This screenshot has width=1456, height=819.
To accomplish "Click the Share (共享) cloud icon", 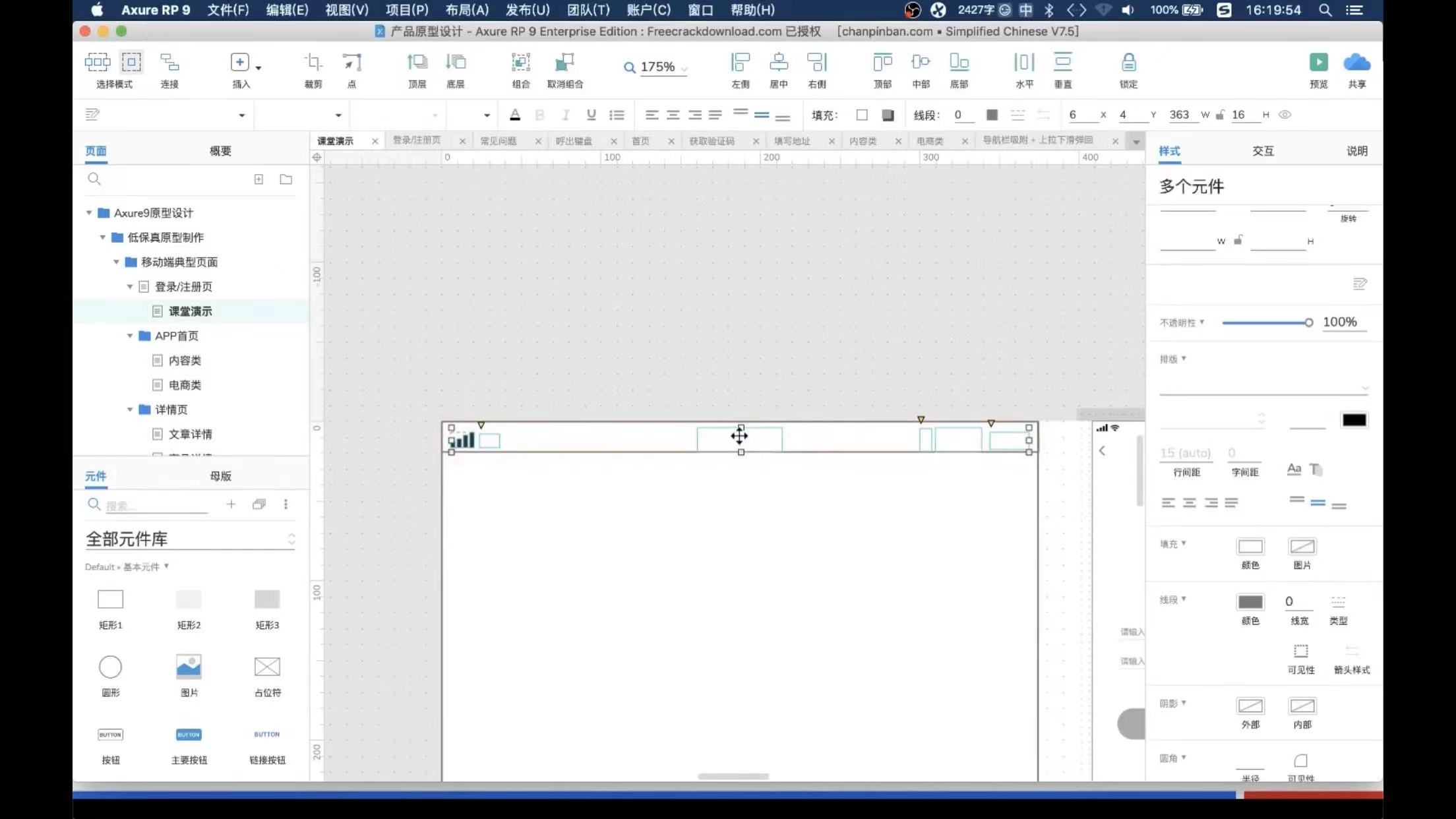I will click(x=1356, y=63).
